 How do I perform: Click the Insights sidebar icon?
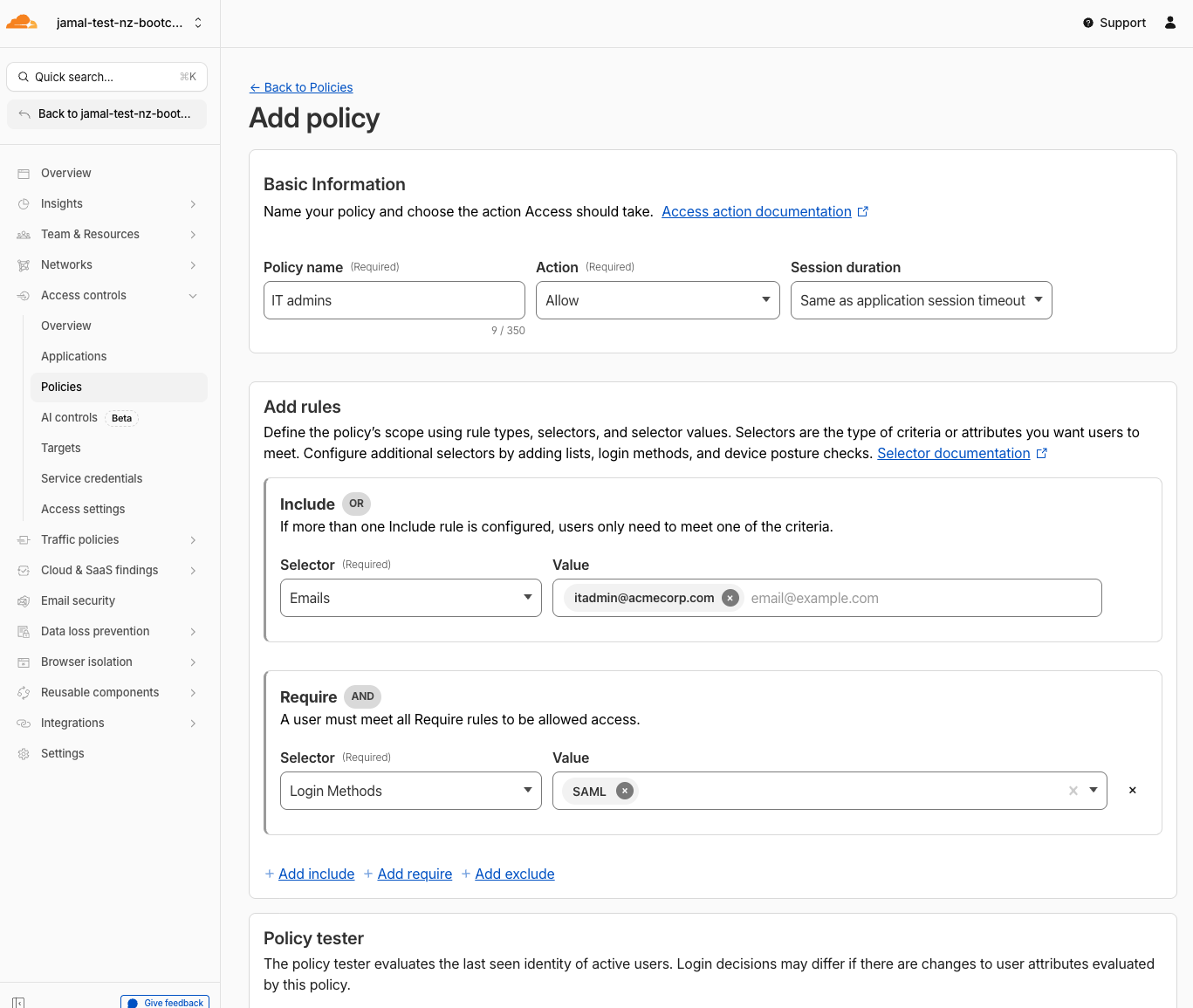click(x=24, y=204)
